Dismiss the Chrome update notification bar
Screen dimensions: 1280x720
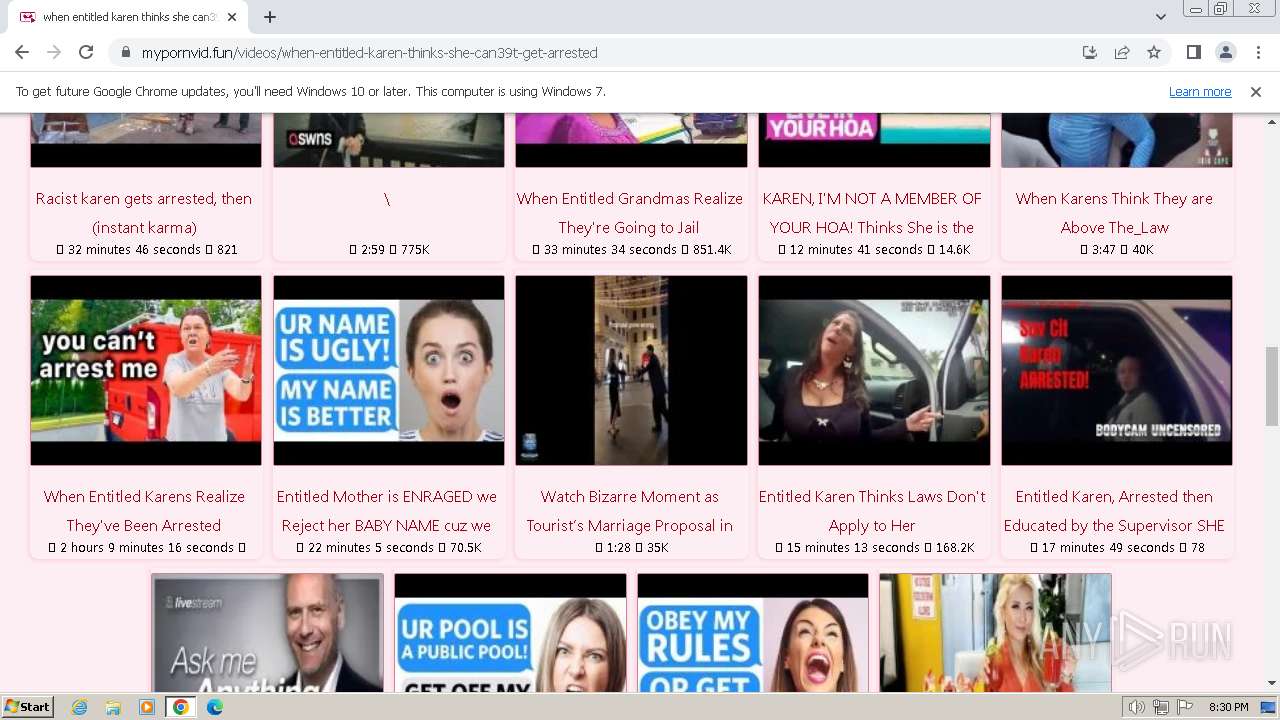1256,91
